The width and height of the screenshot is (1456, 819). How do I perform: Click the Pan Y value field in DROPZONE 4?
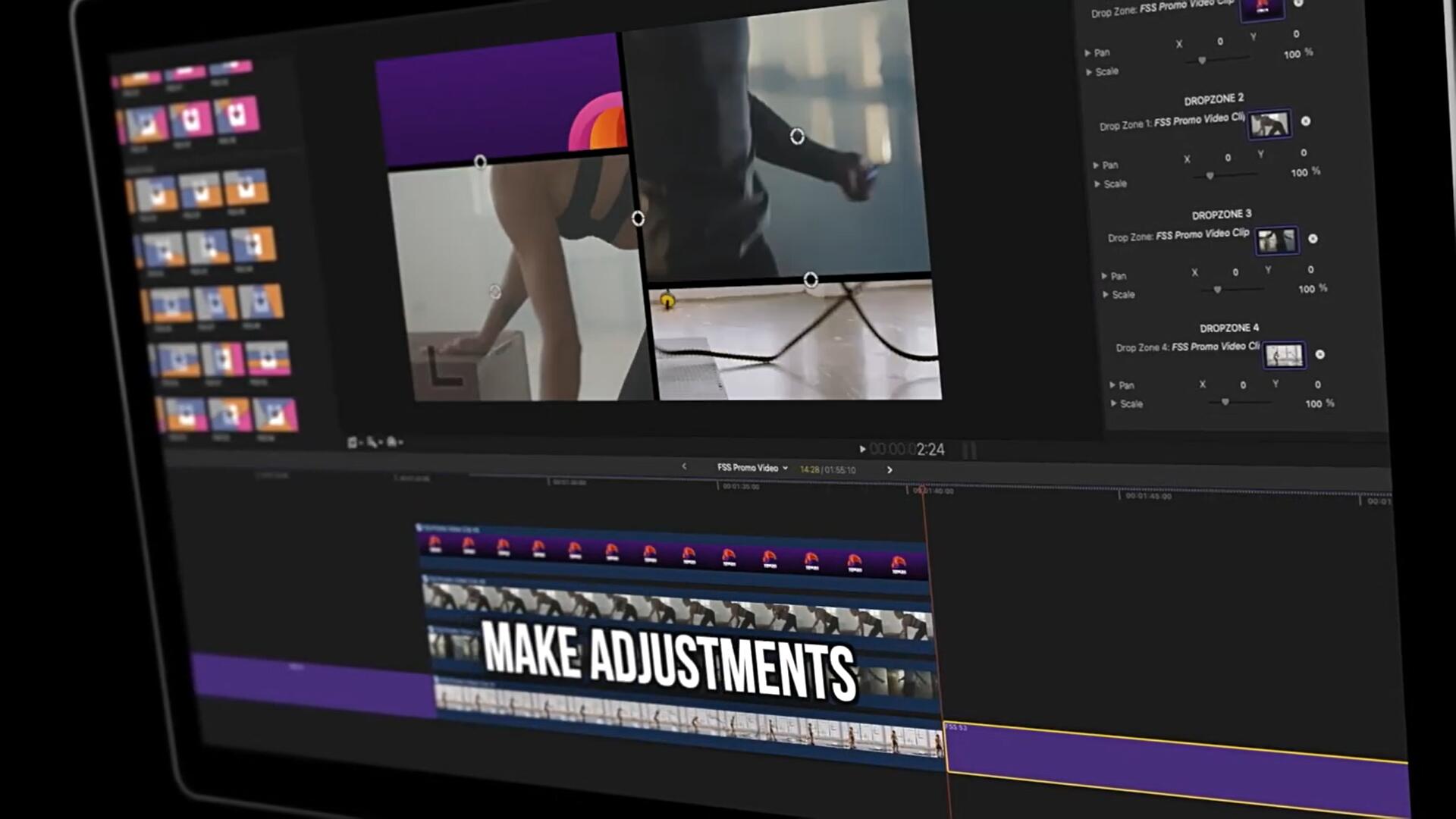click(1317, 385)
